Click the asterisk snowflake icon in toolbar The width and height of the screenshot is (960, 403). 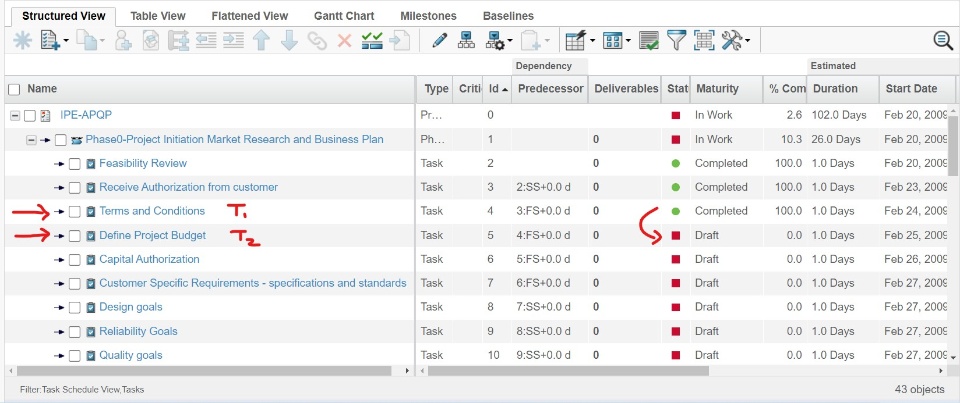click(x=22, y=41)
